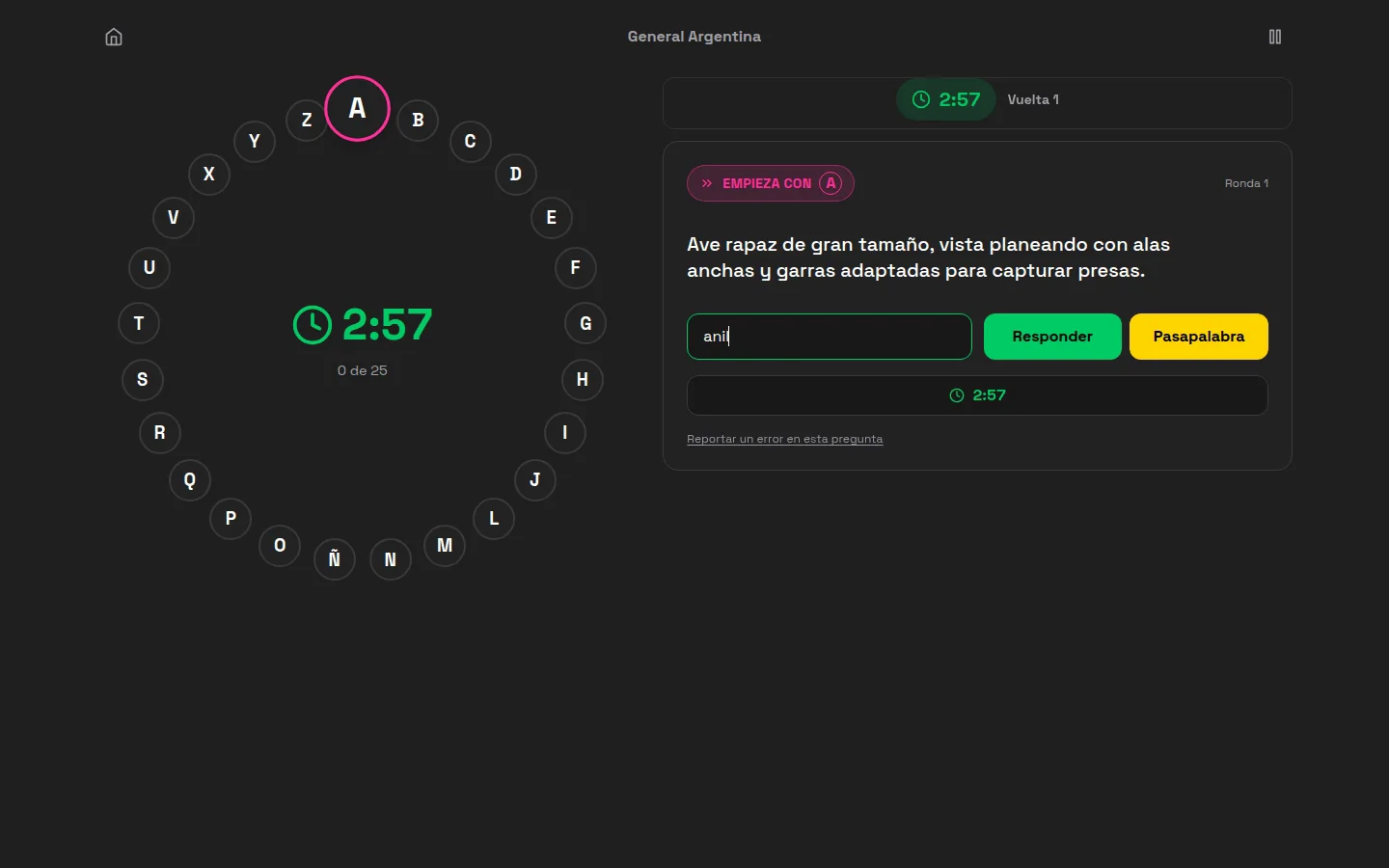
Task: Click the 'Vuelta 1' label
Action: tap(1033, 99)
